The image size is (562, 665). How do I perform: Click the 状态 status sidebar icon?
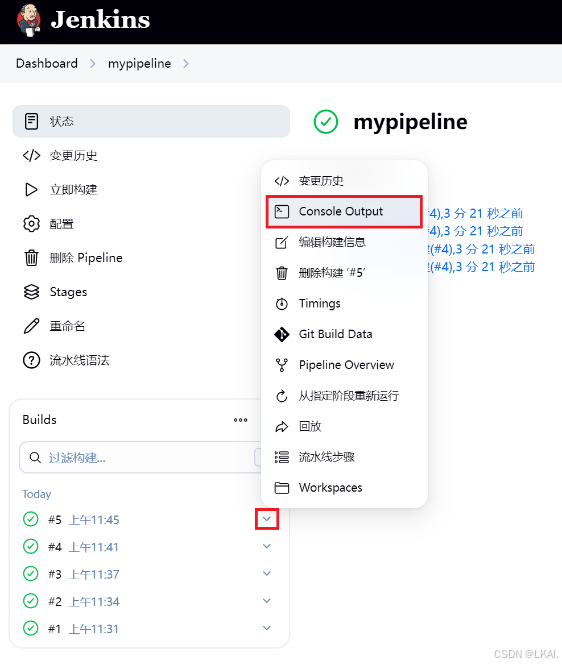[x=31, y=121]
